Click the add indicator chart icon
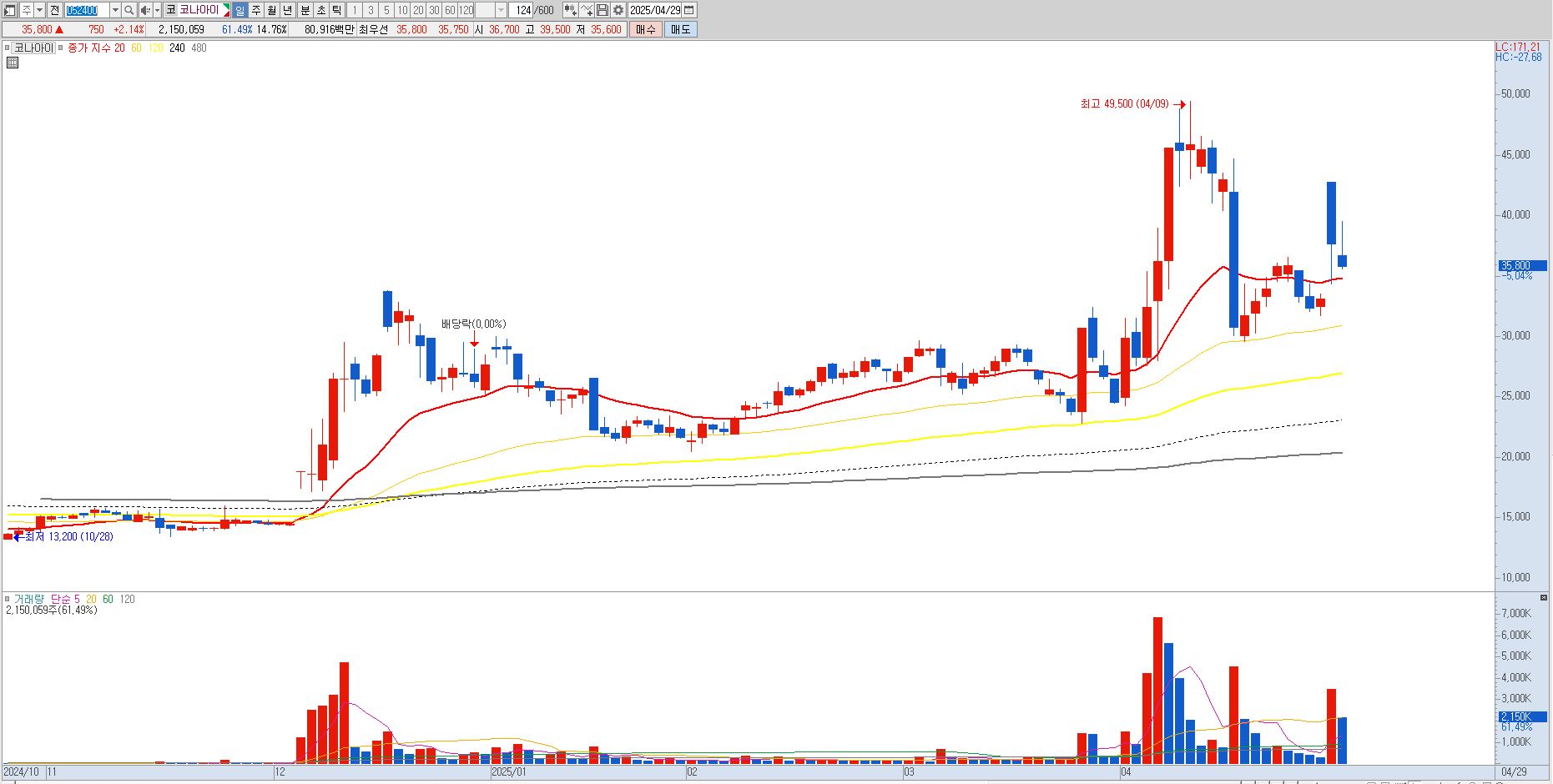 pos(570,10)
